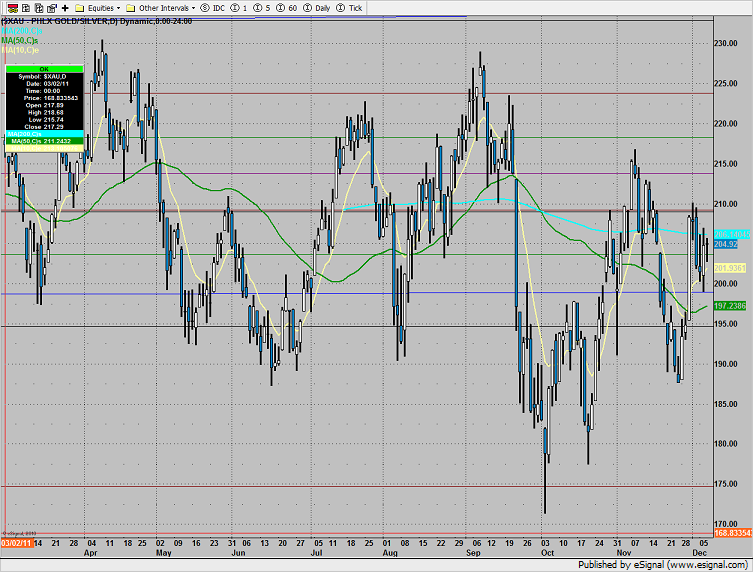The width and height of the screenshot is (753, 572).
Task: Click the MA(50,C)s study label
Action: pyautogui.click(x=22, y=40)
